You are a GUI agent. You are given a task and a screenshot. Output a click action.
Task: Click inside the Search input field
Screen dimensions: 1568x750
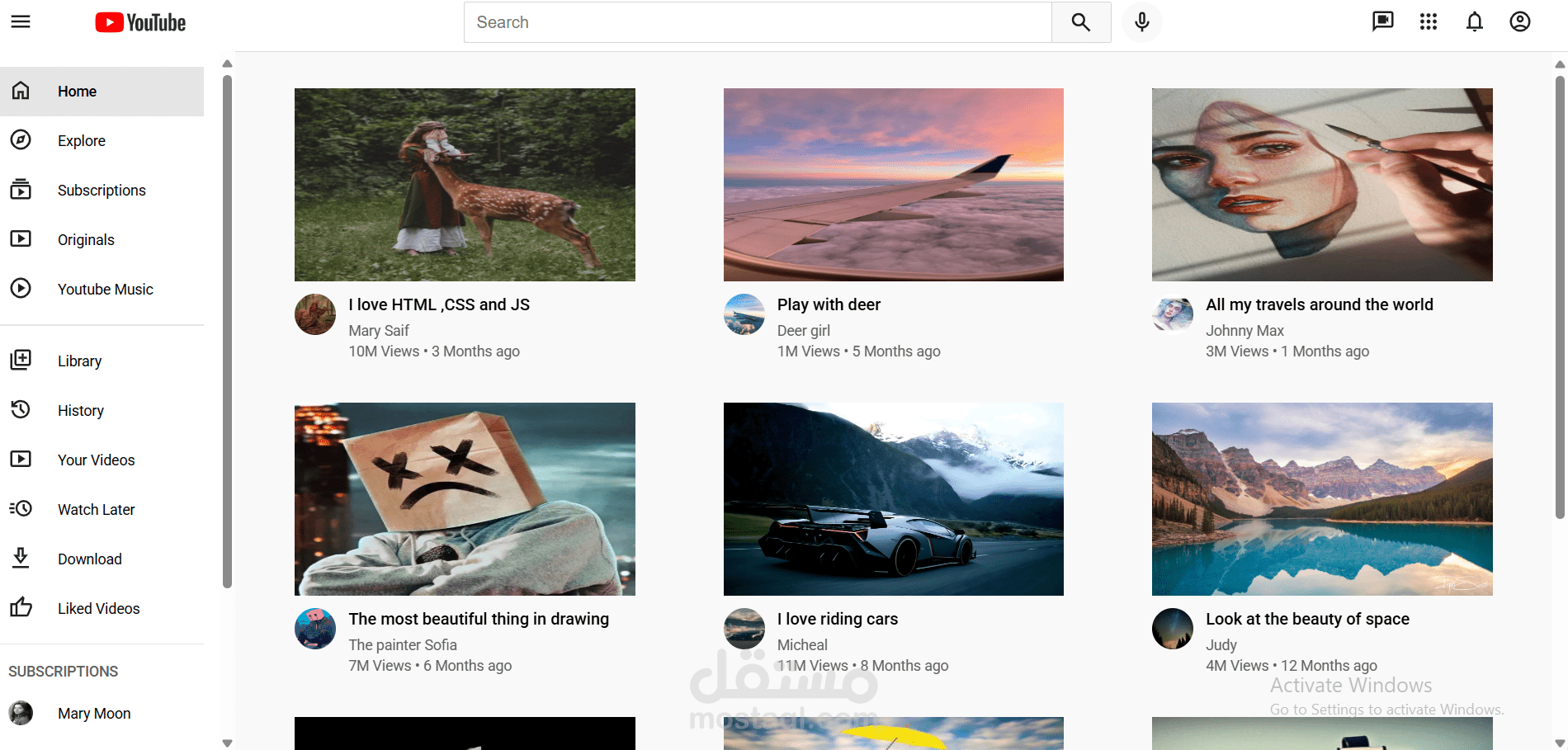pyautogui.click(x=758, y=22)
